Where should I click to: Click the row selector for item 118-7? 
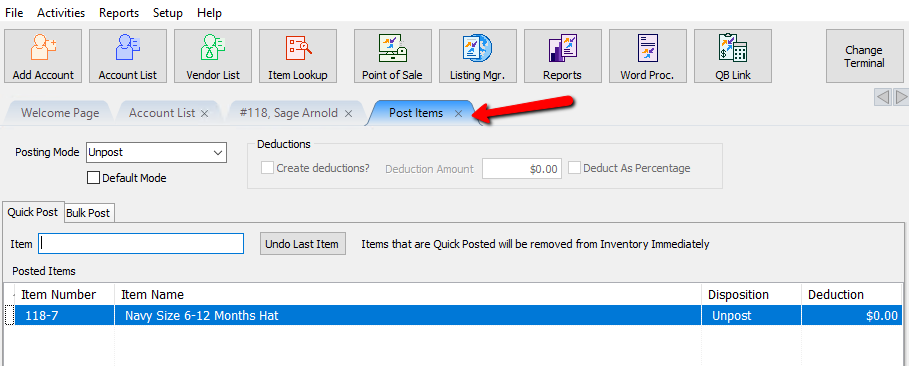coord(9,316)
